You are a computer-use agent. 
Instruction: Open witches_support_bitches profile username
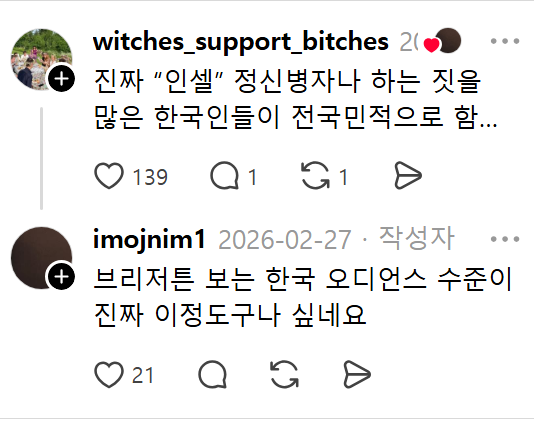pos(241,42)
